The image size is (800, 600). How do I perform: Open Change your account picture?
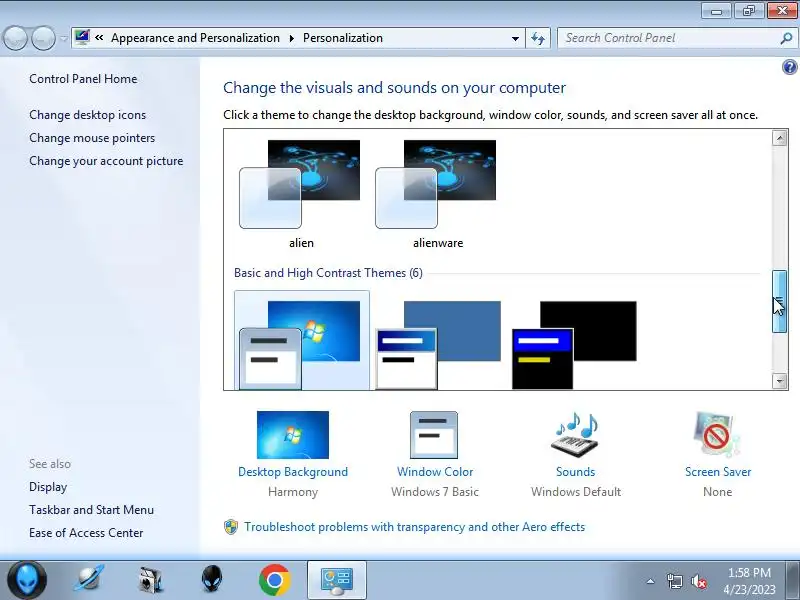106,161
